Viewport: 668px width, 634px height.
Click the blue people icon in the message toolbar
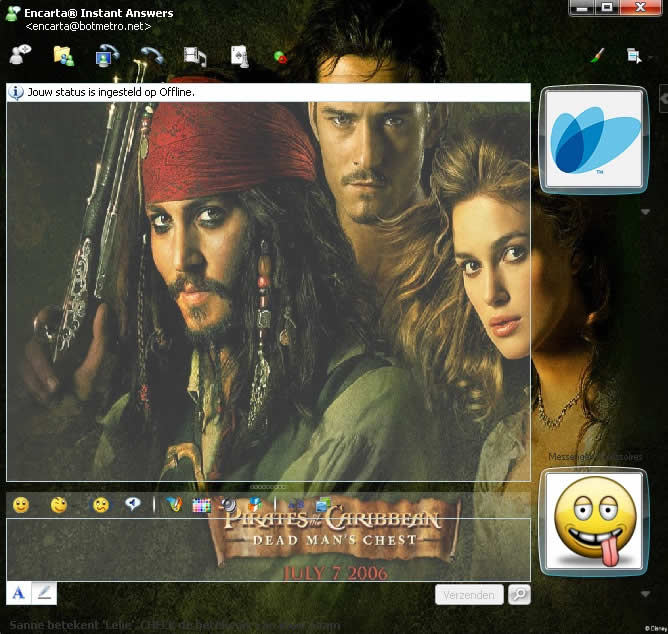[x=296, y=504]
